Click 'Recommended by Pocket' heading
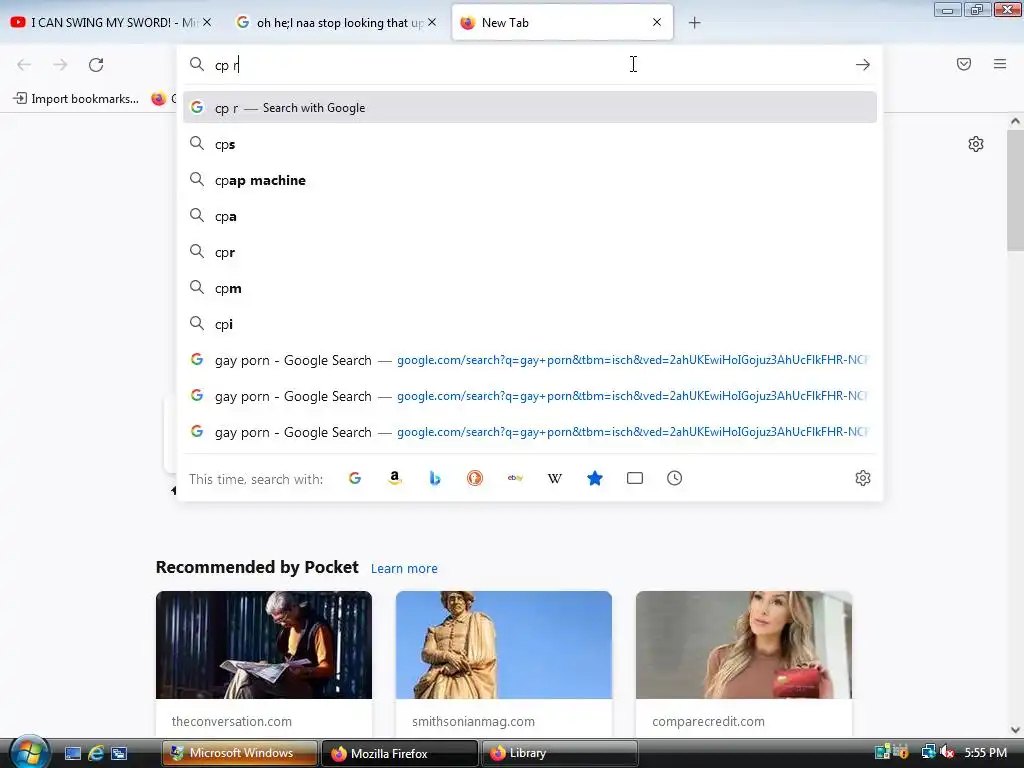The width and height of the screenshot is (1024, 768). click(257, 567)
